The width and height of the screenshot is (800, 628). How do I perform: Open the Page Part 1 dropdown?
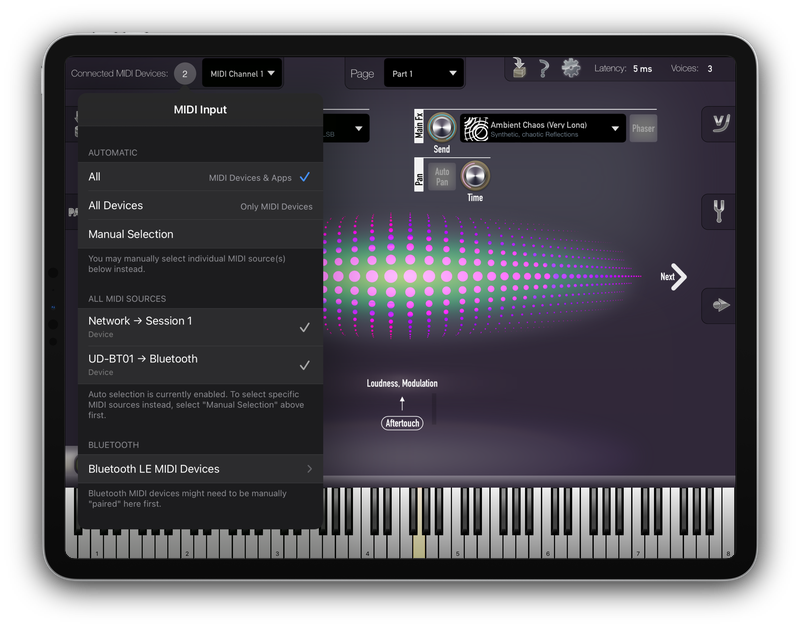[x=424, y=73]
